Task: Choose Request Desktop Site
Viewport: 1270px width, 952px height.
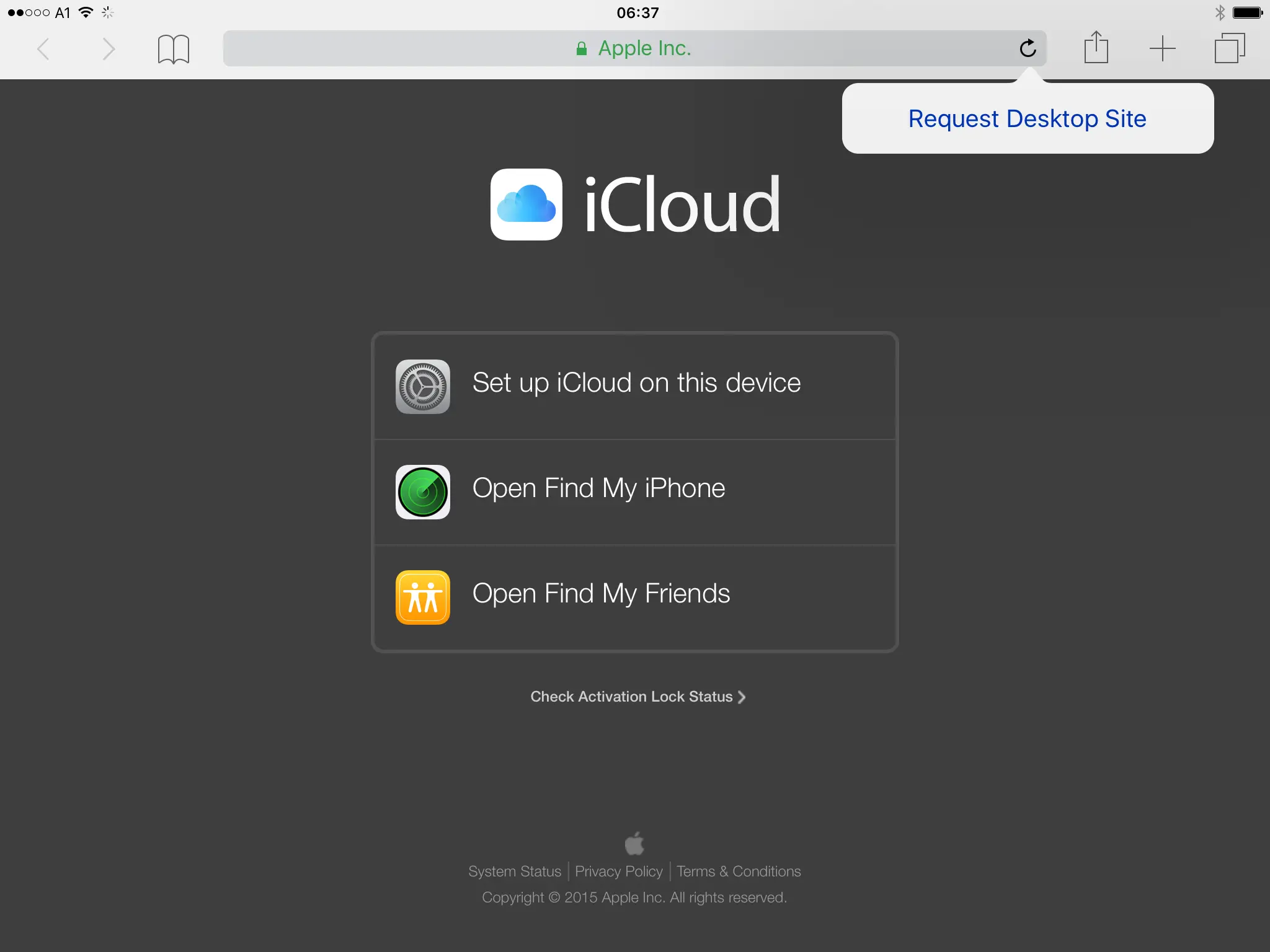Action: [1027, 118]
